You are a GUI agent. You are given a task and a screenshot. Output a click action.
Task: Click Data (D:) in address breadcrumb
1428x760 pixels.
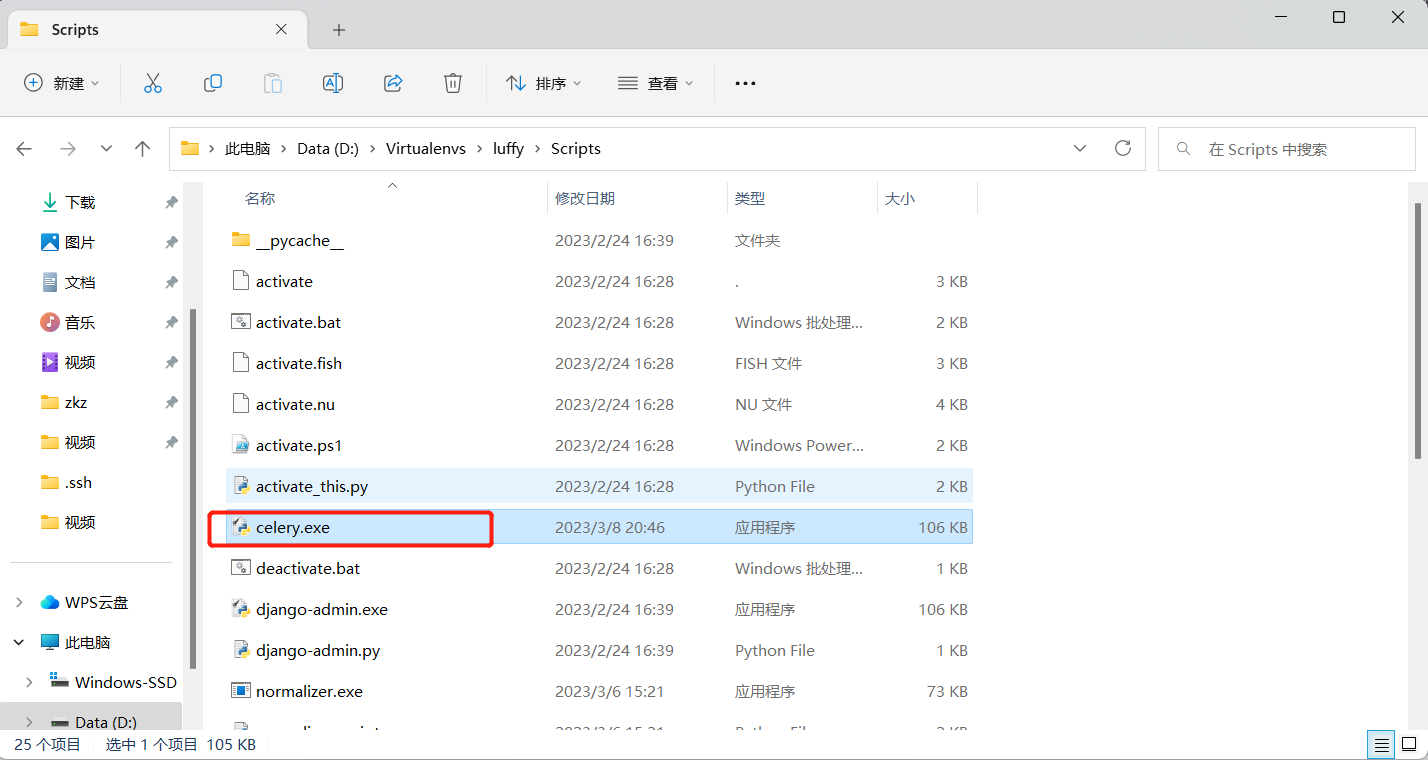(328, 149)
